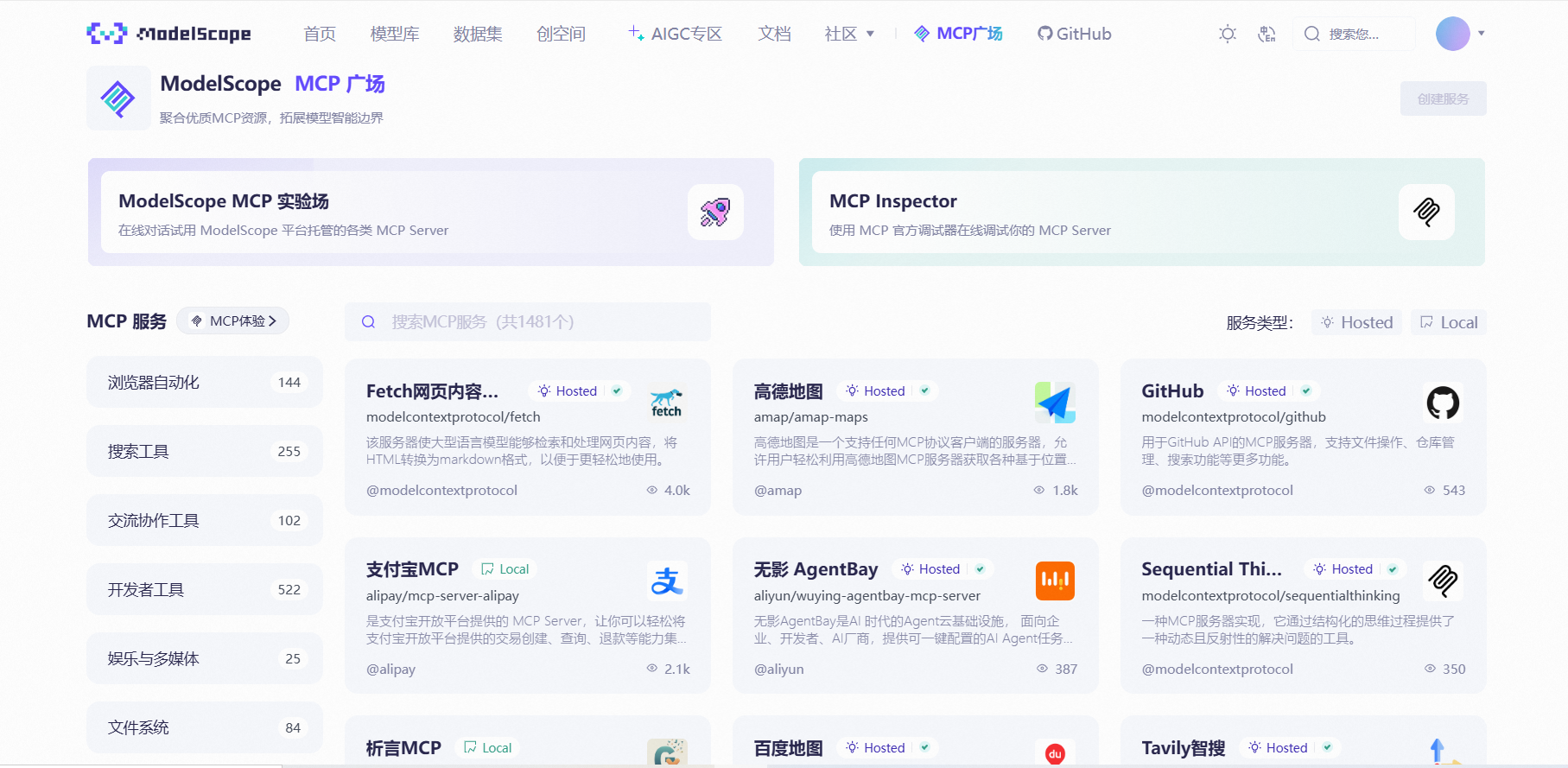Open the 首页 nav item

click(320, 34)
